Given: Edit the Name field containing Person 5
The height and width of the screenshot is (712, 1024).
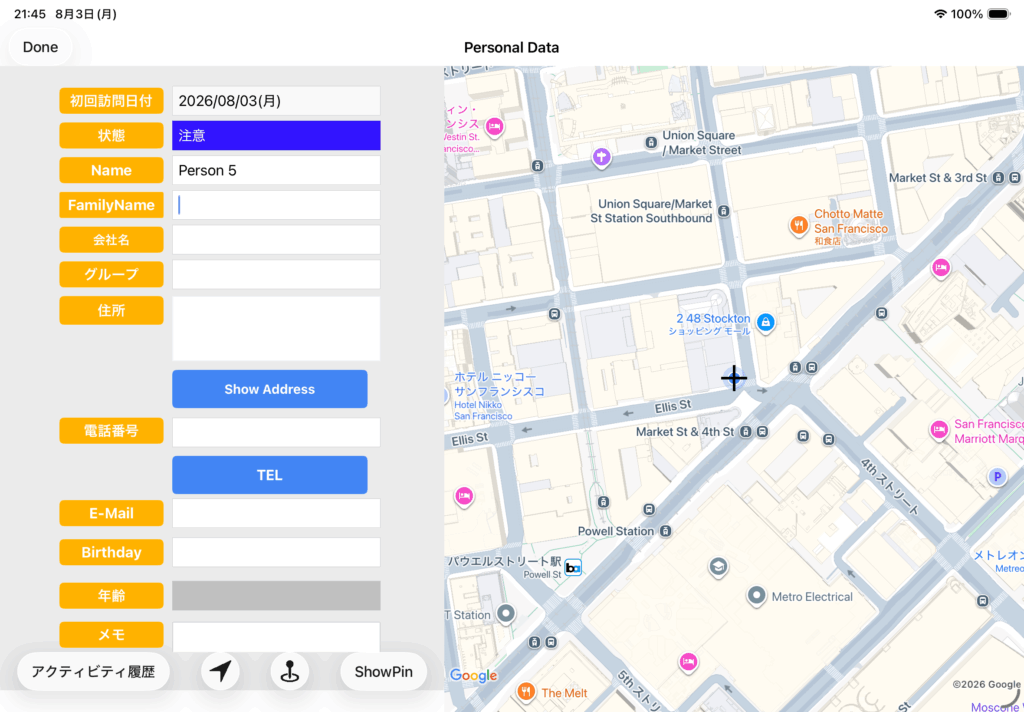Looking at the screenshot, I should pos(276,170).
